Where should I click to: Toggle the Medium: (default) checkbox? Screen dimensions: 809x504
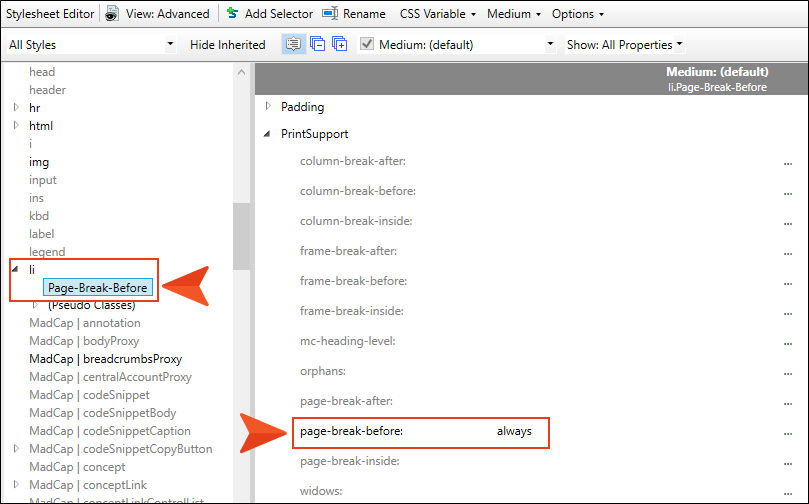pyautogui.click(x=366, y=44)
